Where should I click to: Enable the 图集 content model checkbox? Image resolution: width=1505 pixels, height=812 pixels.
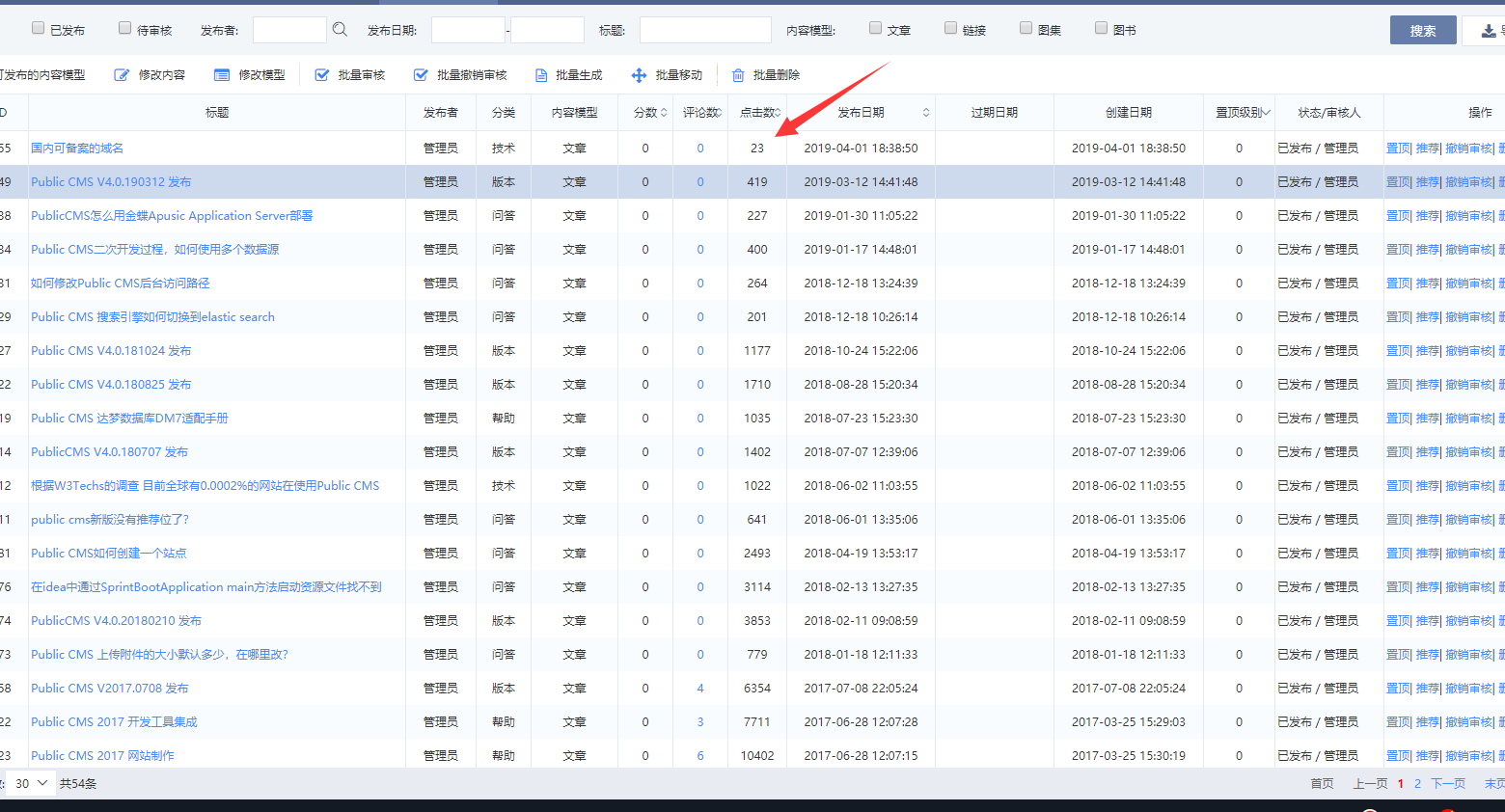point(1026,28)
